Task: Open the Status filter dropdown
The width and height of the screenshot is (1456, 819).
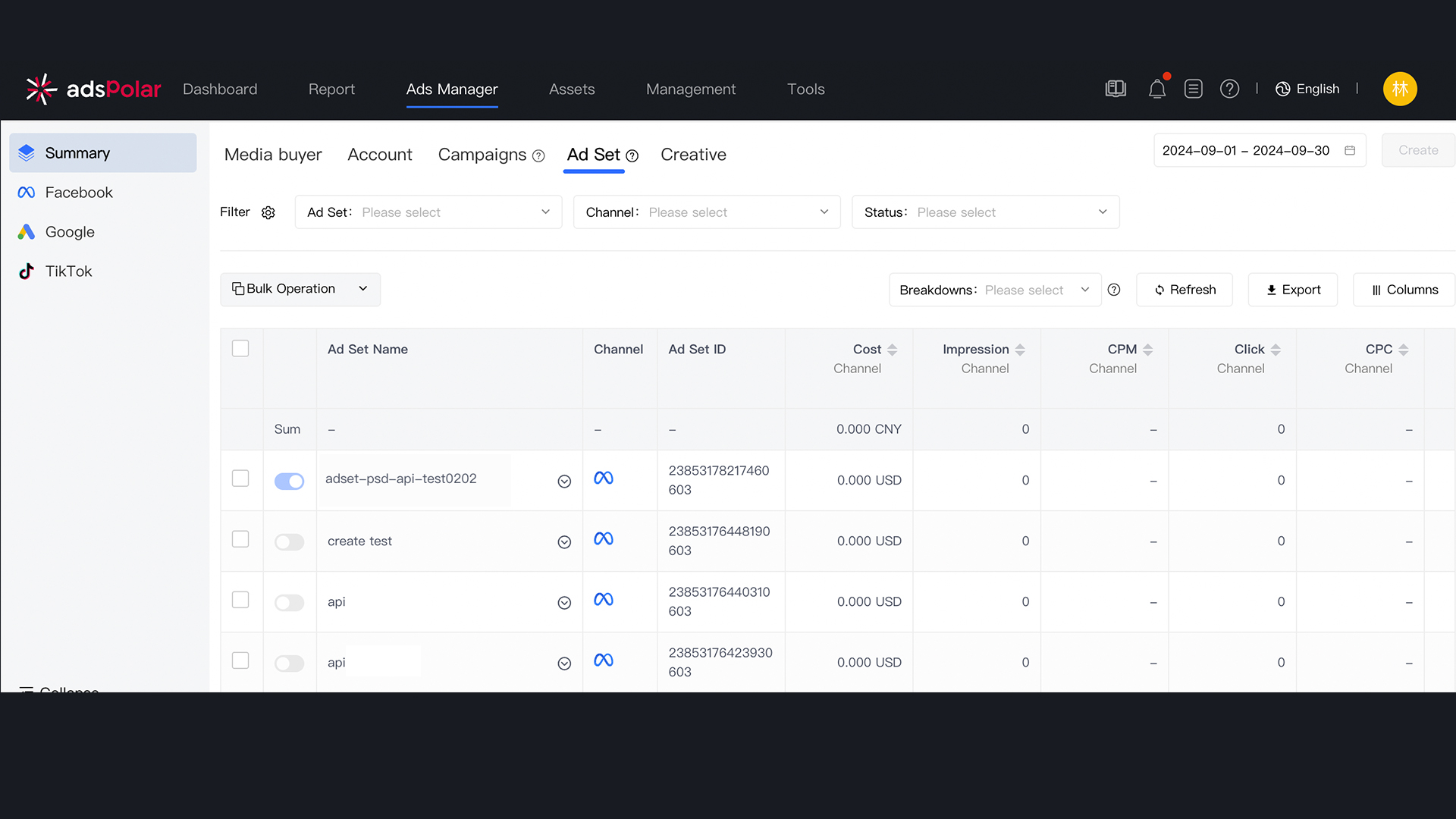Action: (985, 212)
